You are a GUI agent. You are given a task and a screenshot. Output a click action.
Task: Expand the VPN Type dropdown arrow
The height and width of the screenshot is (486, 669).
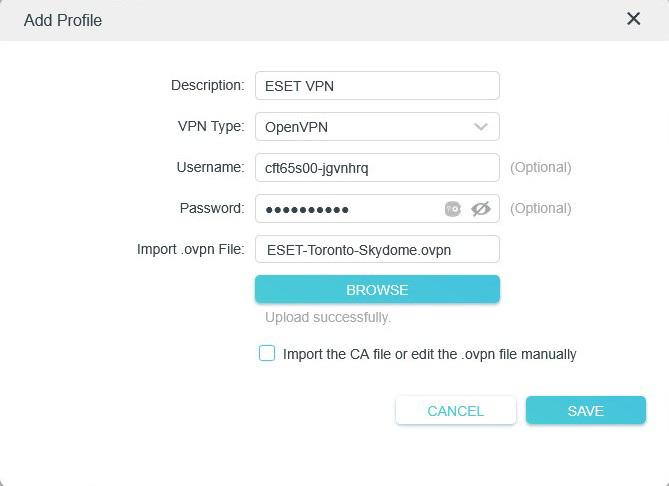[481, 127]
